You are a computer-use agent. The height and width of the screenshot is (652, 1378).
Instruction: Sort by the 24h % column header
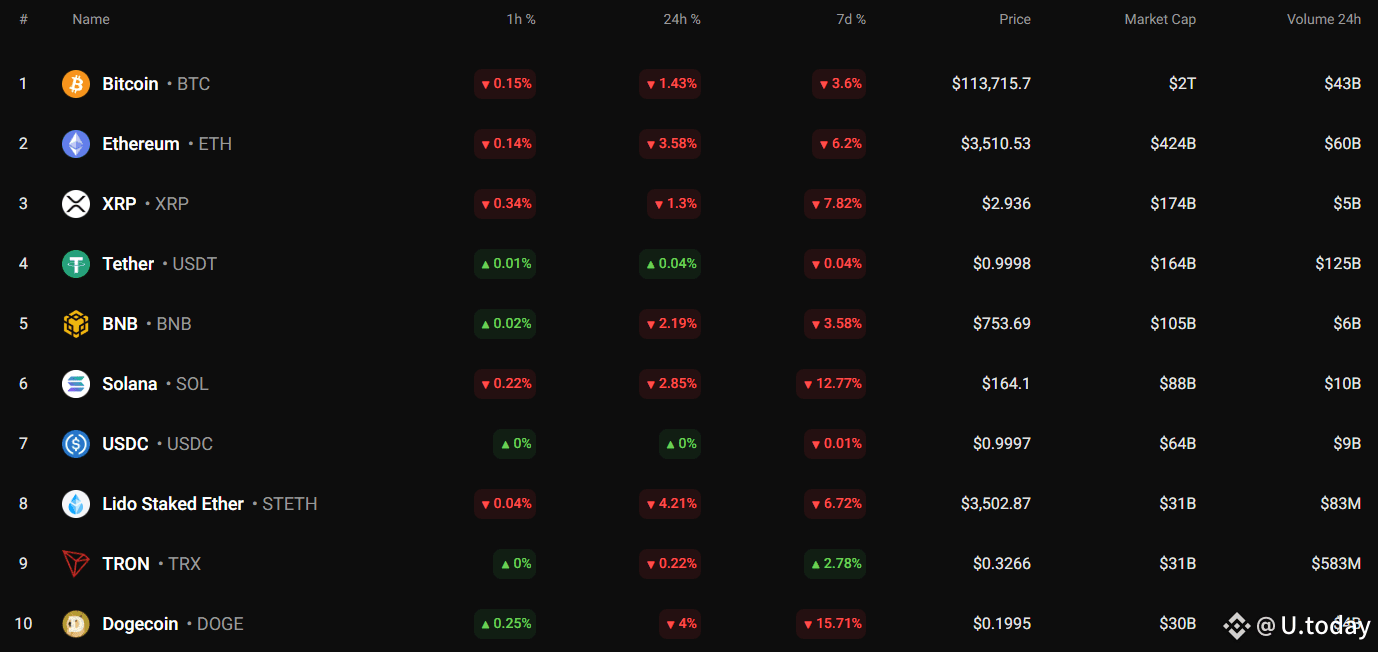pos(682,19)
